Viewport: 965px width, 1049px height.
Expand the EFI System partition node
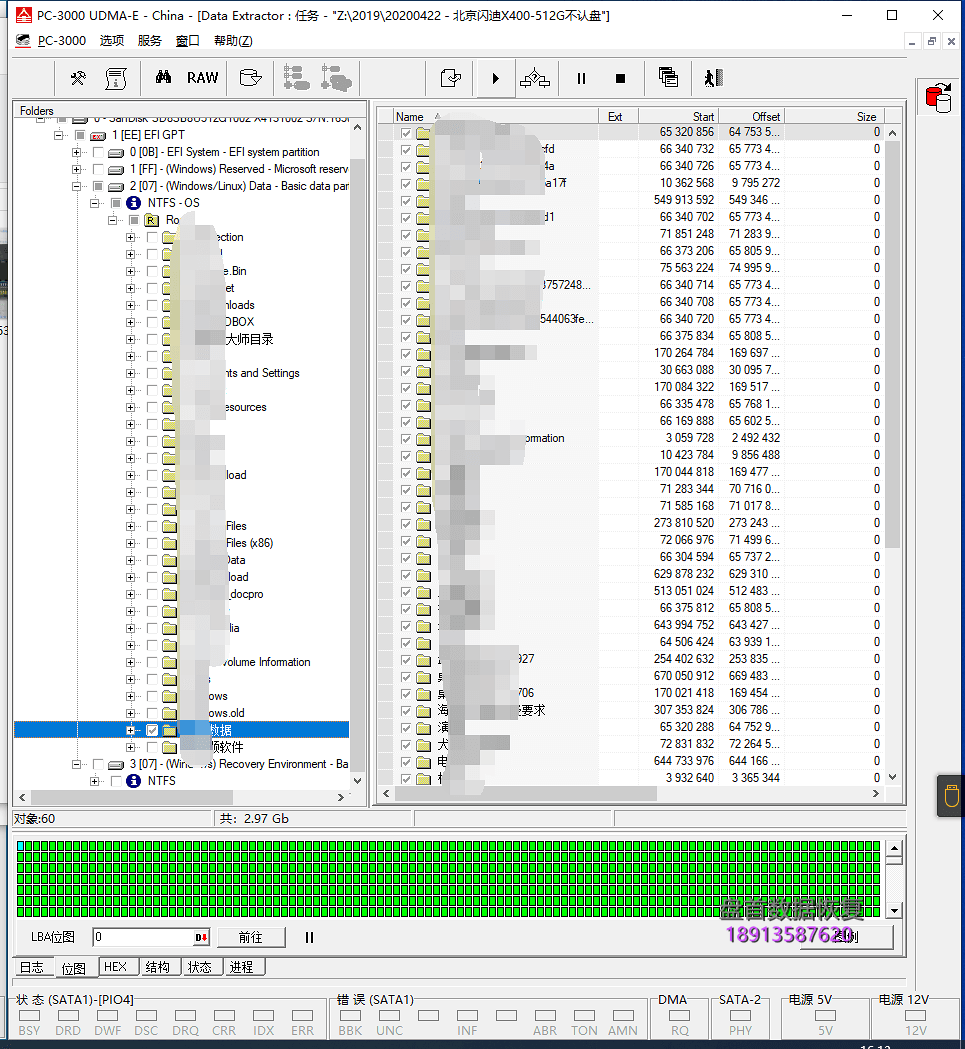[x=76, y=153]
